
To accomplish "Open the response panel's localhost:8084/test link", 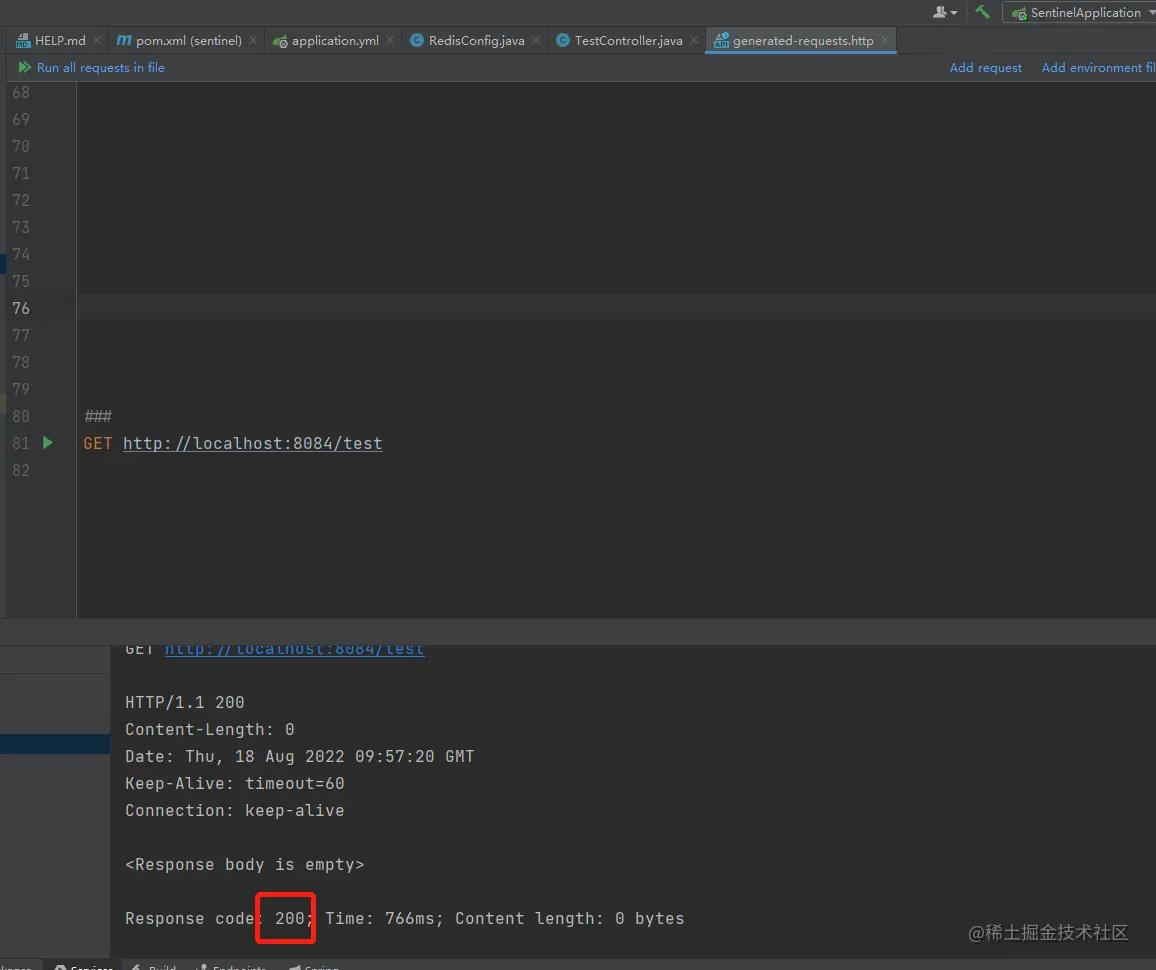I will pos(294,649).
